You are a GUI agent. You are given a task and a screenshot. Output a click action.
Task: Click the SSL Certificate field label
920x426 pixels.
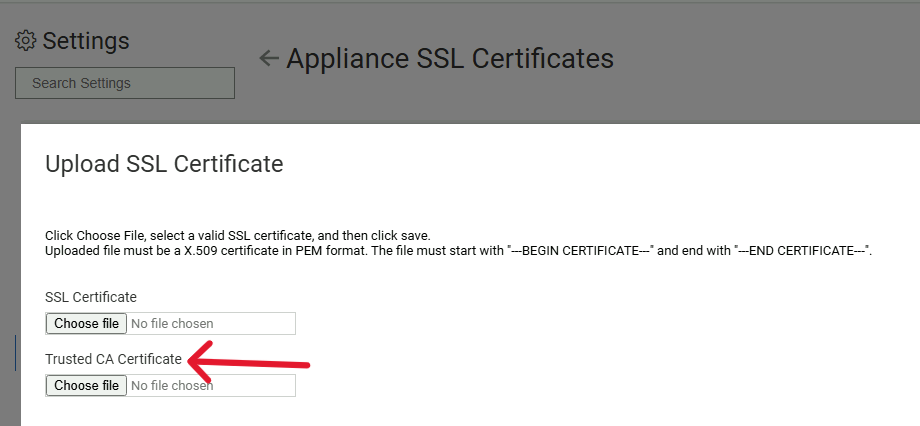coord(91,297)
